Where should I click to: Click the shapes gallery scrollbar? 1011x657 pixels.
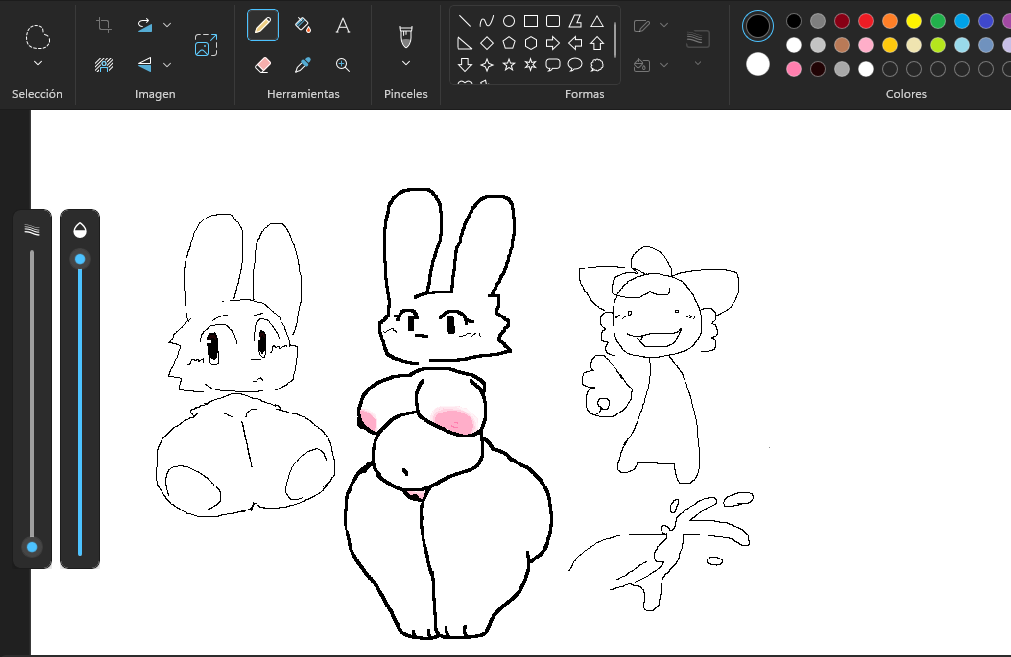pyautogui.click(x=614, y=39)
